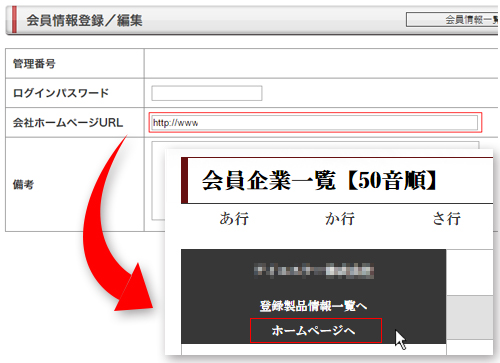500x363 pixels.
Task: Open the 登録製品情報一覧へ link
Action: click(313, 306)
